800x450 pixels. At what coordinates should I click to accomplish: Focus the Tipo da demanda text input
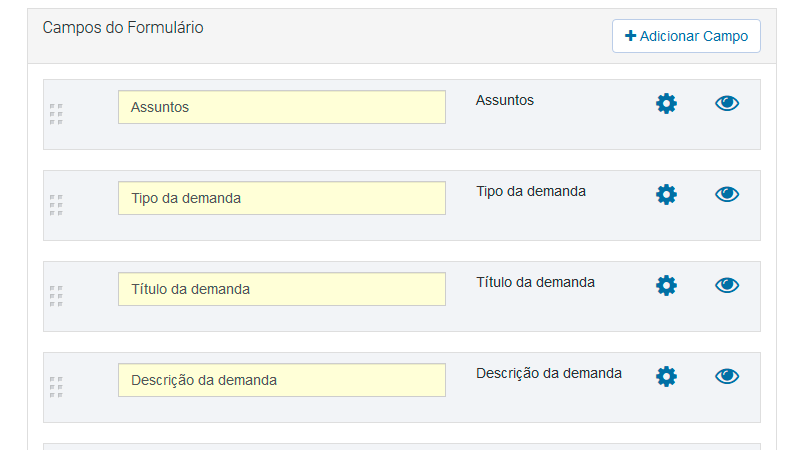pos(282,198)
